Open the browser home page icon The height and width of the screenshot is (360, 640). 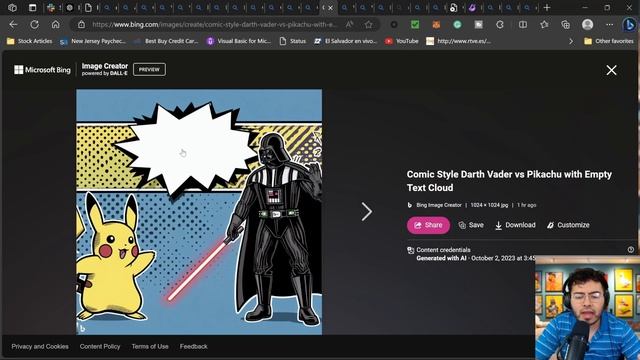point(56,24)
